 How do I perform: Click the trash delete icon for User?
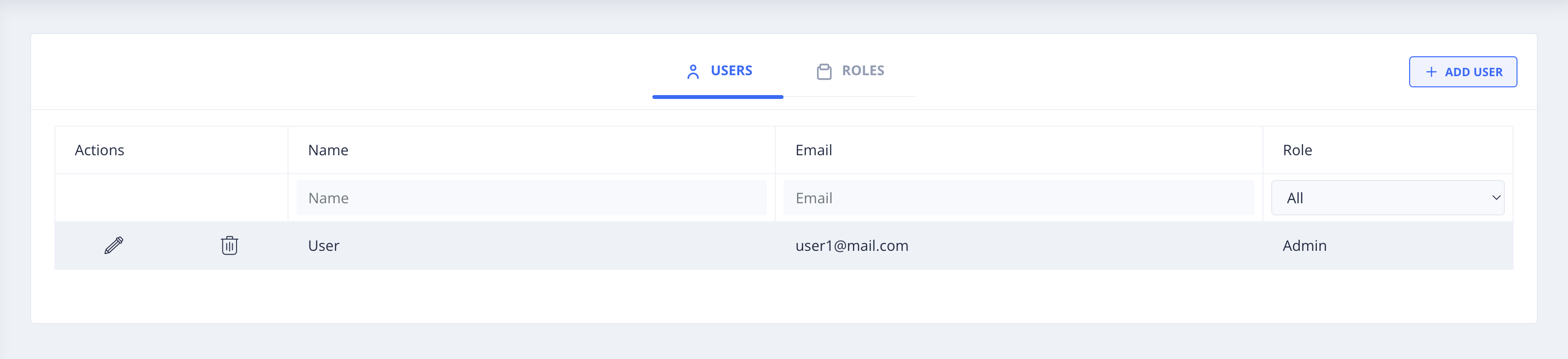229,245
